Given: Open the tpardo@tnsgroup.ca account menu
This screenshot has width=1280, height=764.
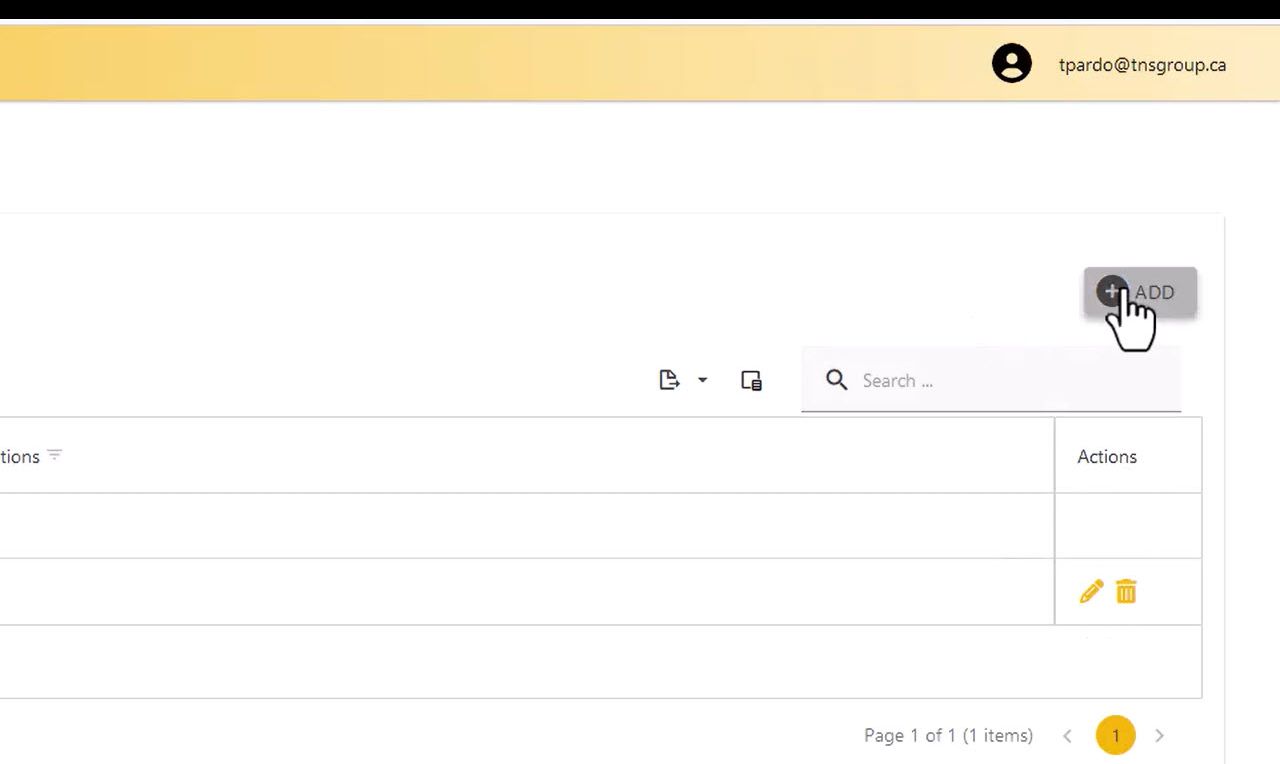Looking at the screenshot, I should pyautogui.click(x=1142, y=65).
